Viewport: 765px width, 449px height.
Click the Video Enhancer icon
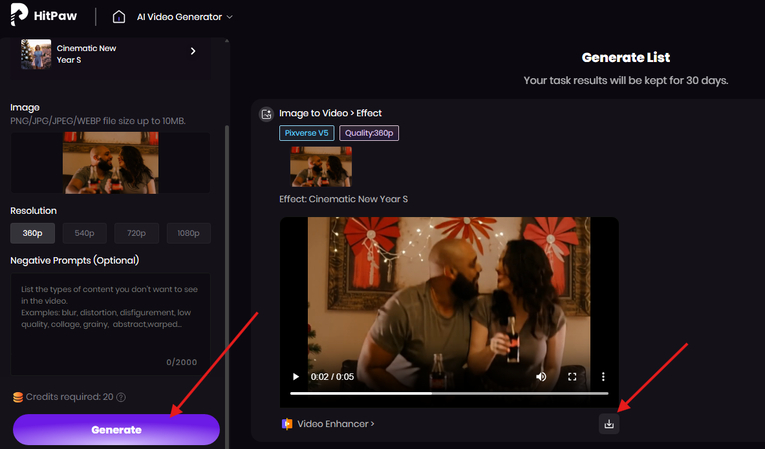(x=287, y=424)
